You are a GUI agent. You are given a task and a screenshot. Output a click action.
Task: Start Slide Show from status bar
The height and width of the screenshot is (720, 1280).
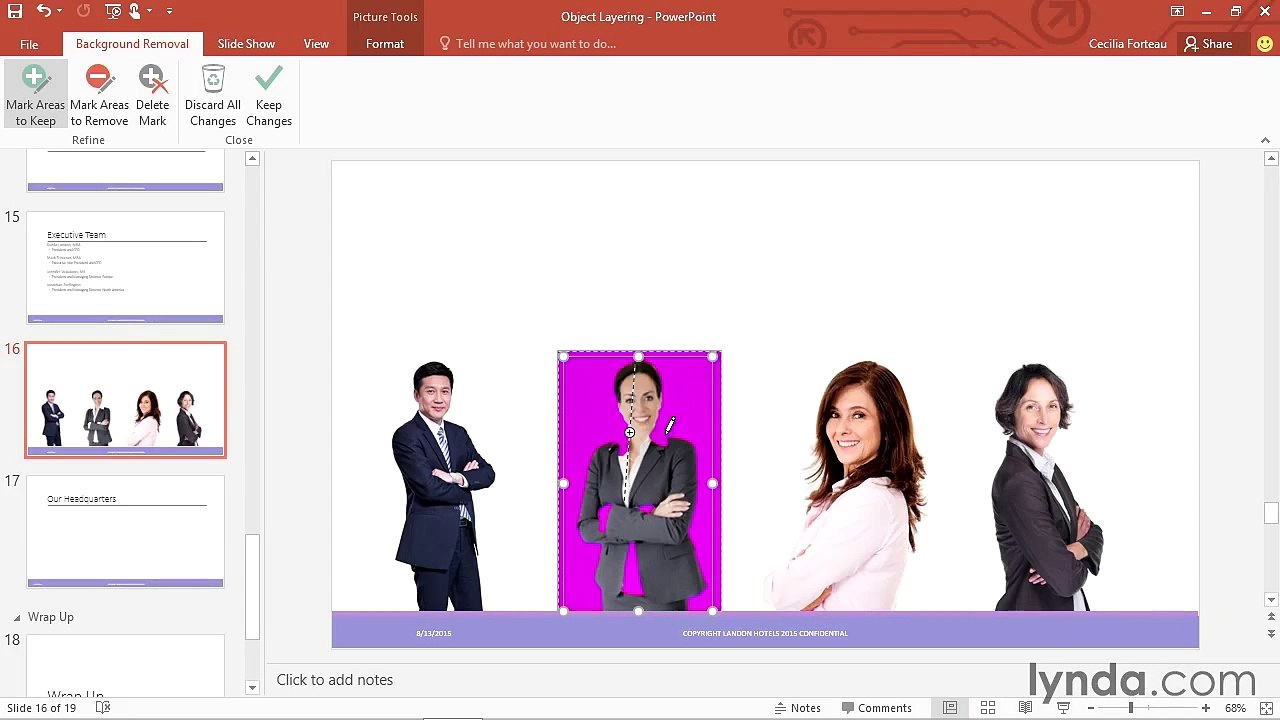click(x=1063, y=708)
